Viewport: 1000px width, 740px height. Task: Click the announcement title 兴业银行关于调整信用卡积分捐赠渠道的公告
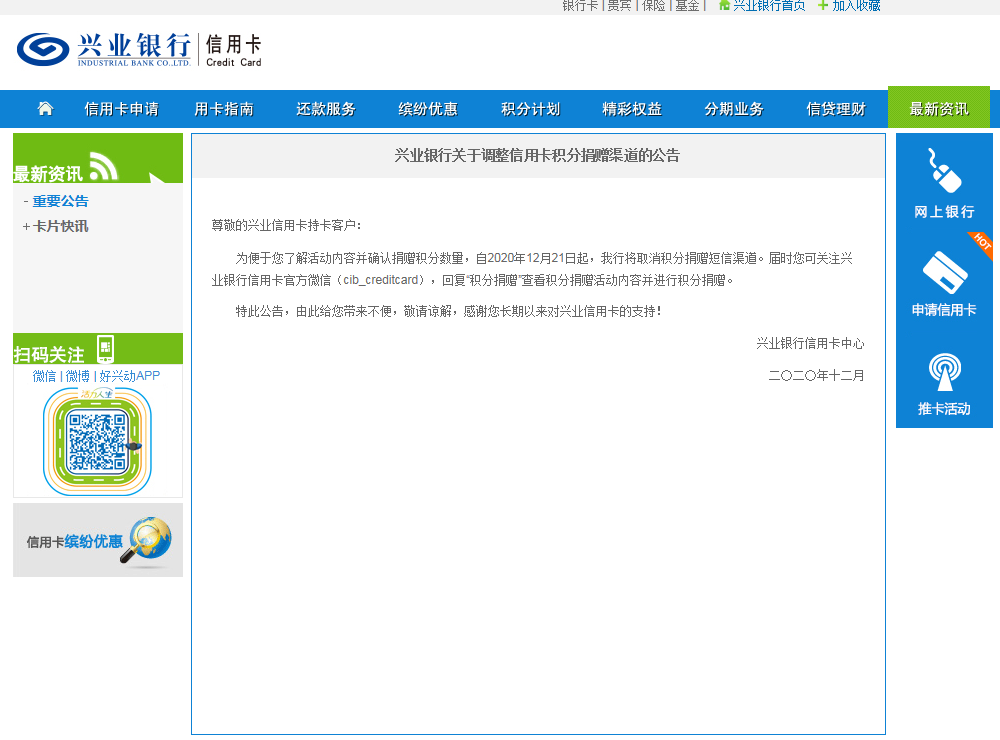point(537,156)
